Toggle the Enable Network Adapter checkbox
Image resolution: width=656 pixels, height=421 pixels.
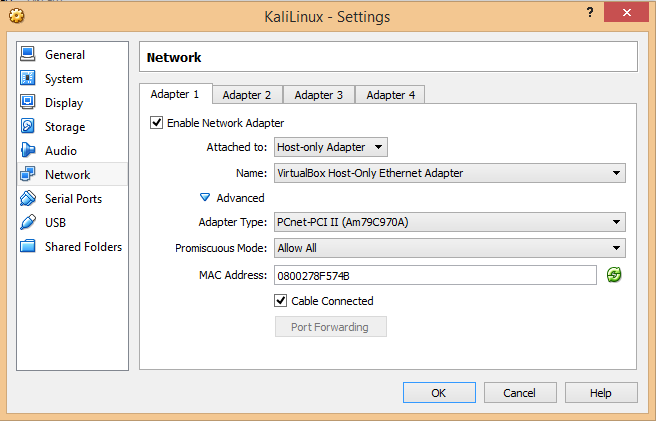pos(156,123)
